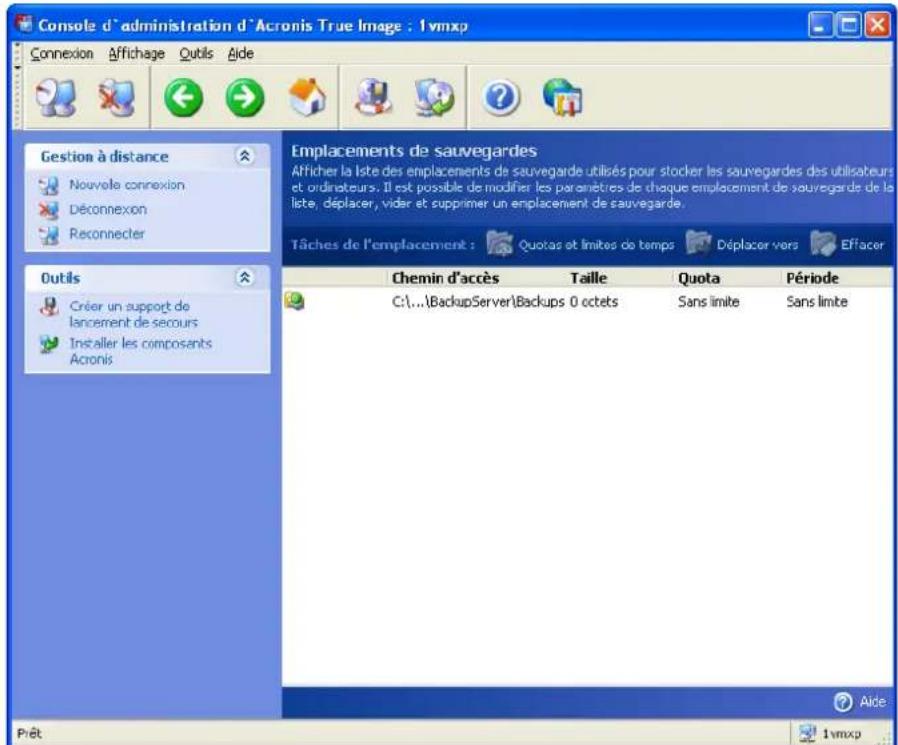Click the 1vmxp computer icon in status bar

point(808,734)
